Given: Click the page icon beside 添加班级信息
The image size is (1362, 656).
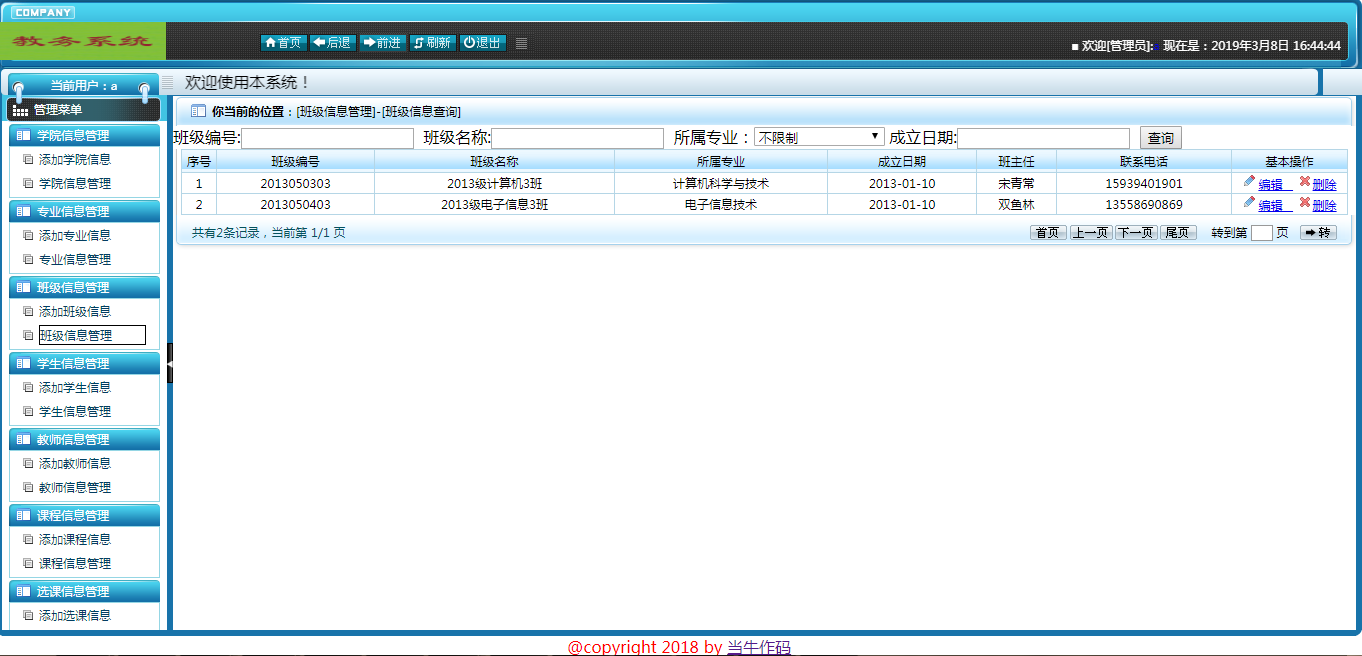Looking at the screenshot, I should pyautogui.click(x=28, y=311).
